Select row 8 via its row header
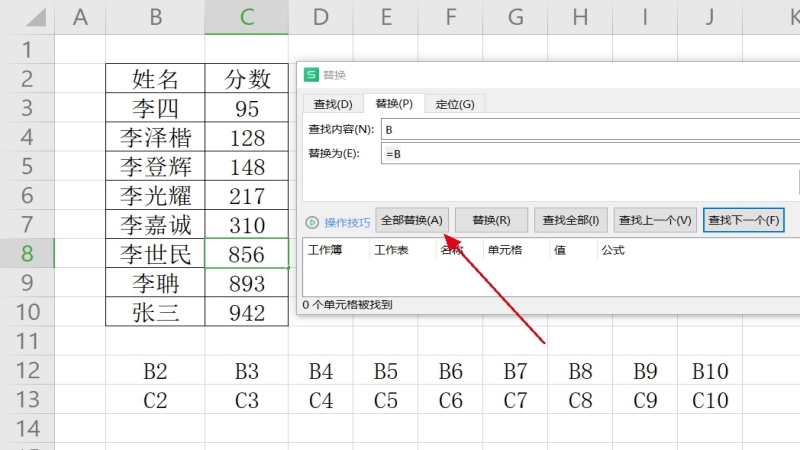The height and width of the screenshot is (450, 800). [27, 253]
